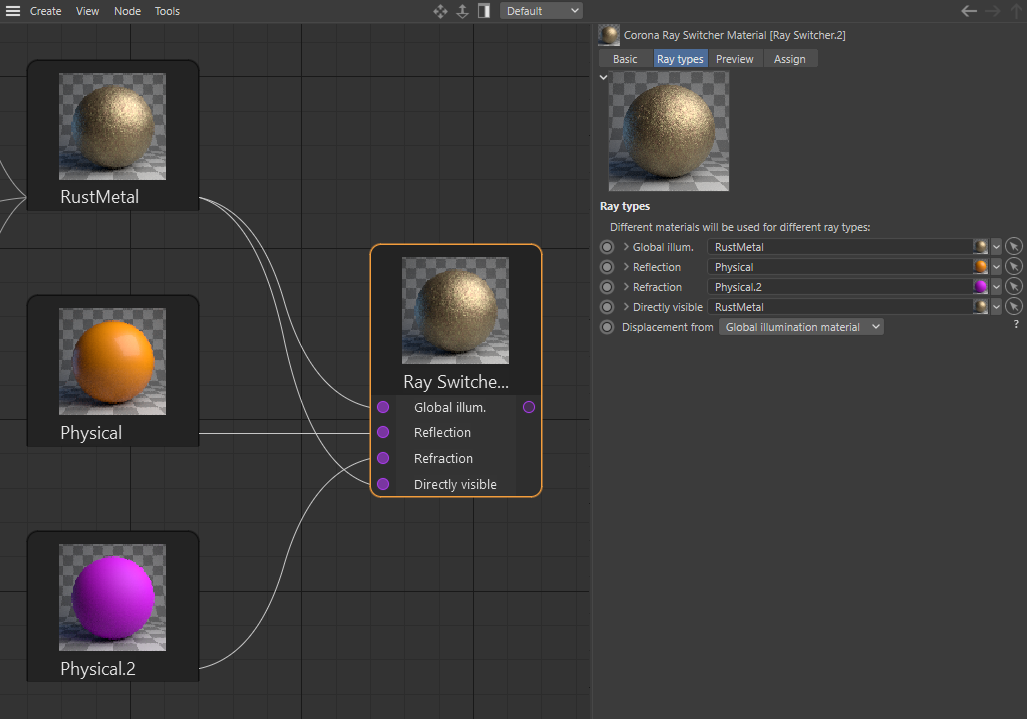The width and height of the screenshot is (1027, 719).
Task: Expand the Directly visible parameter
Action: [626, 306]
